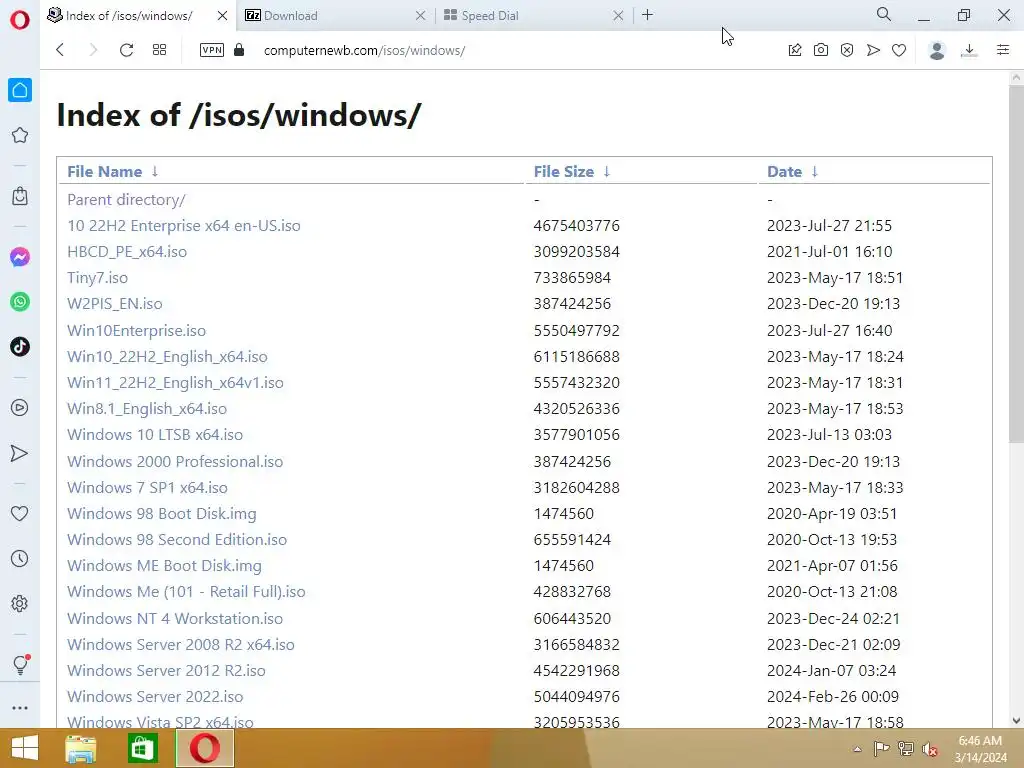Viewport: 1024px width, 768px height.
Task: Download Windows 98 Second Edition.iso
Action: click(177, 540)
